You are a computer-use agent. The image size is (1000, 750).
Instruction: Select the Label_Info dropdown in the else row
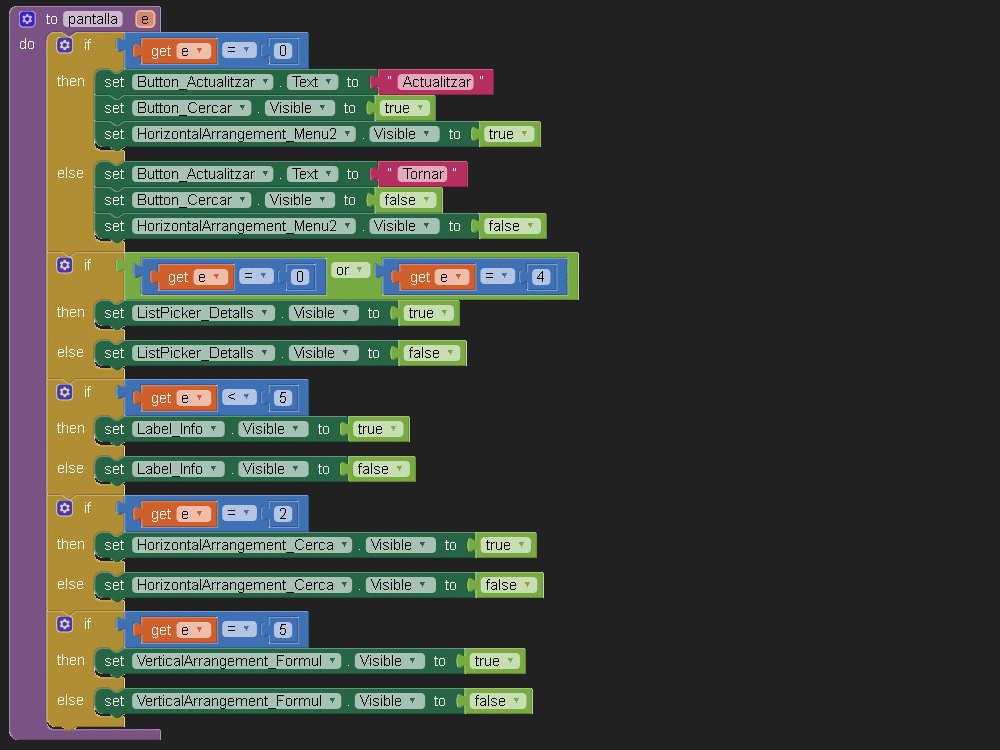(175, 469)
